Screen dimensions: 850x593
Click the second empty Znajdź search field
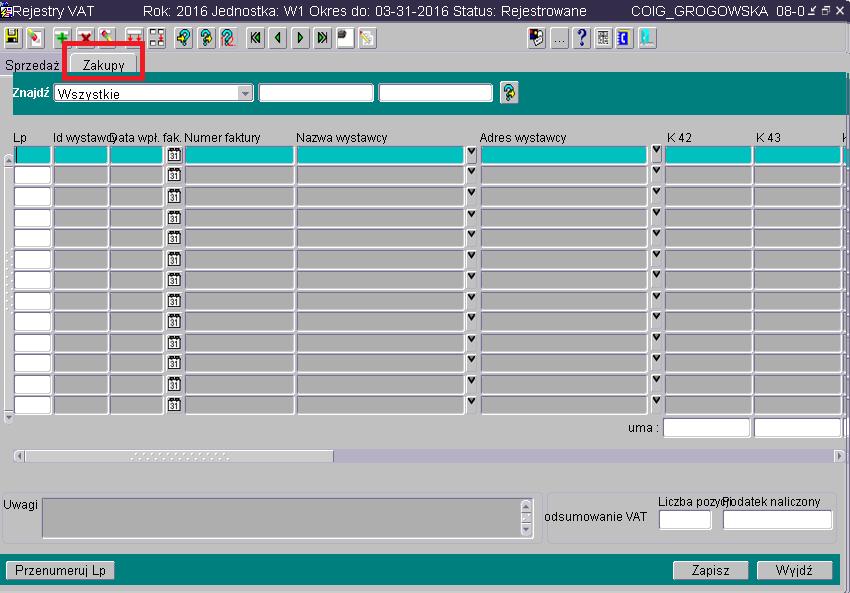tap(436, 93)
